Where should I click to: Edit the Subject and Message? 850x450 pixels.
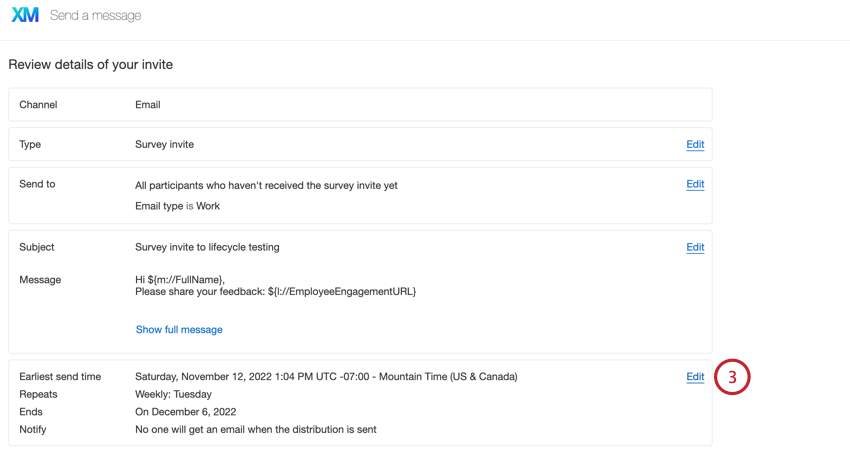point(695,247)
